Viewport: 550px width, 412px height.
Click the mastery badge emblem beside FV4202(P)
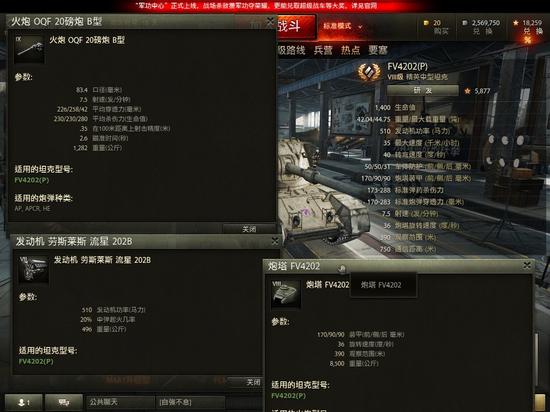pos(369,72)
